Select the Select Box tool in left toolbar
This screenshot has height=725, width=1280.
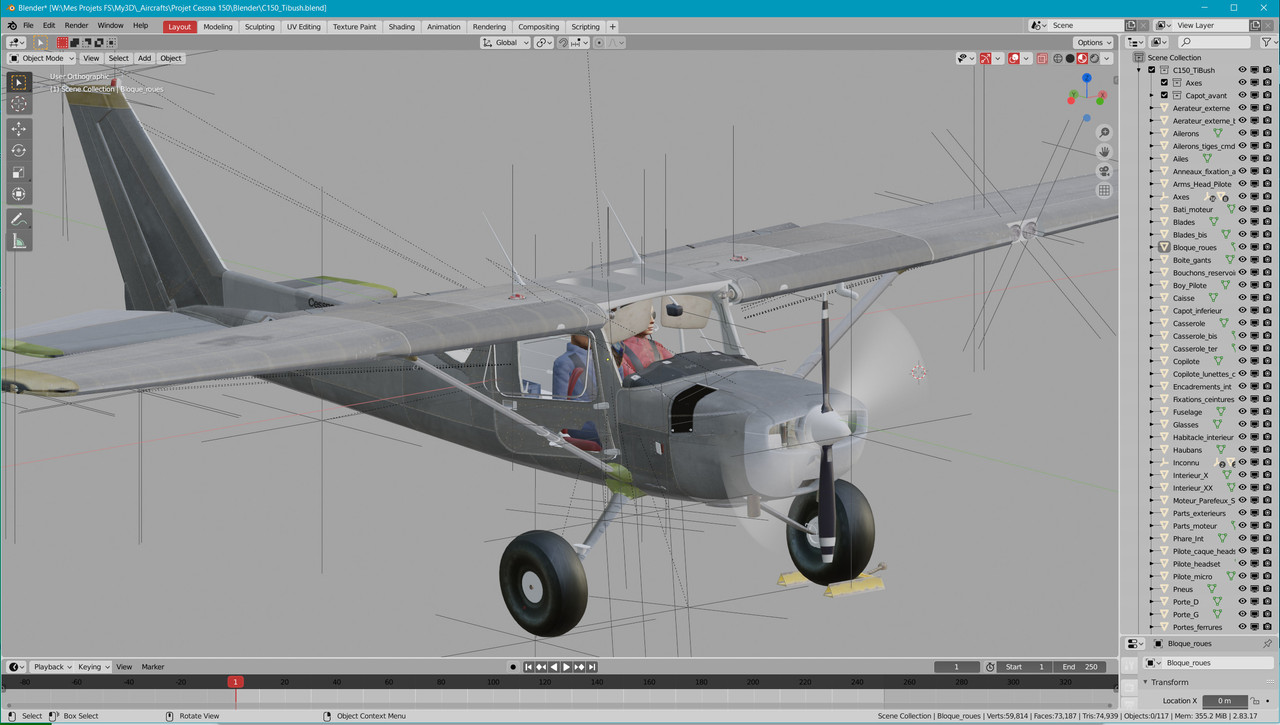pyautogui.click(x=19, y=82)
